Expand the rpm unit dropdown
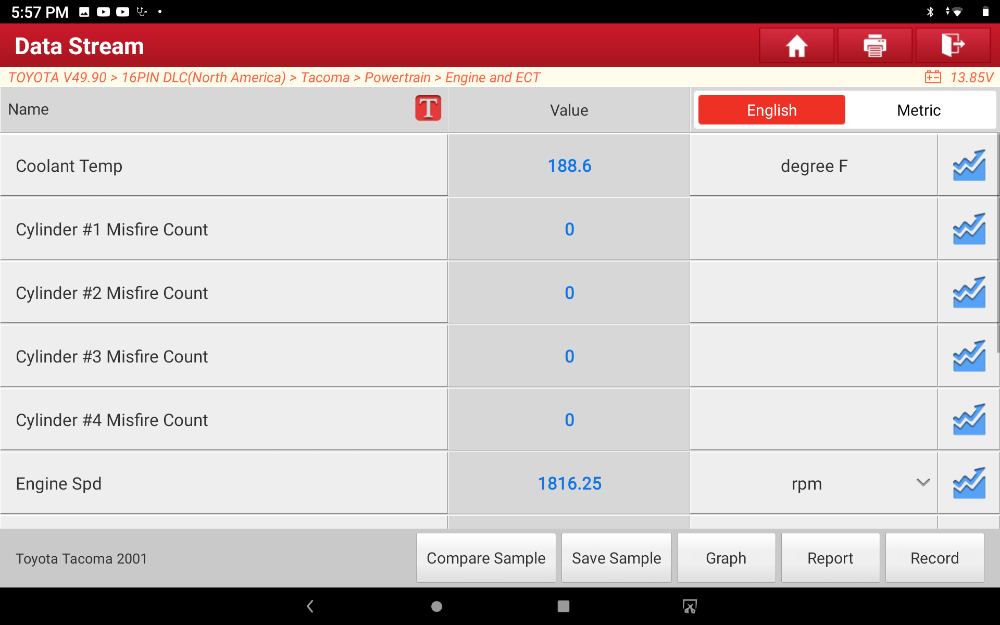Screen dimensions: 1000x625 click(923, 483)
